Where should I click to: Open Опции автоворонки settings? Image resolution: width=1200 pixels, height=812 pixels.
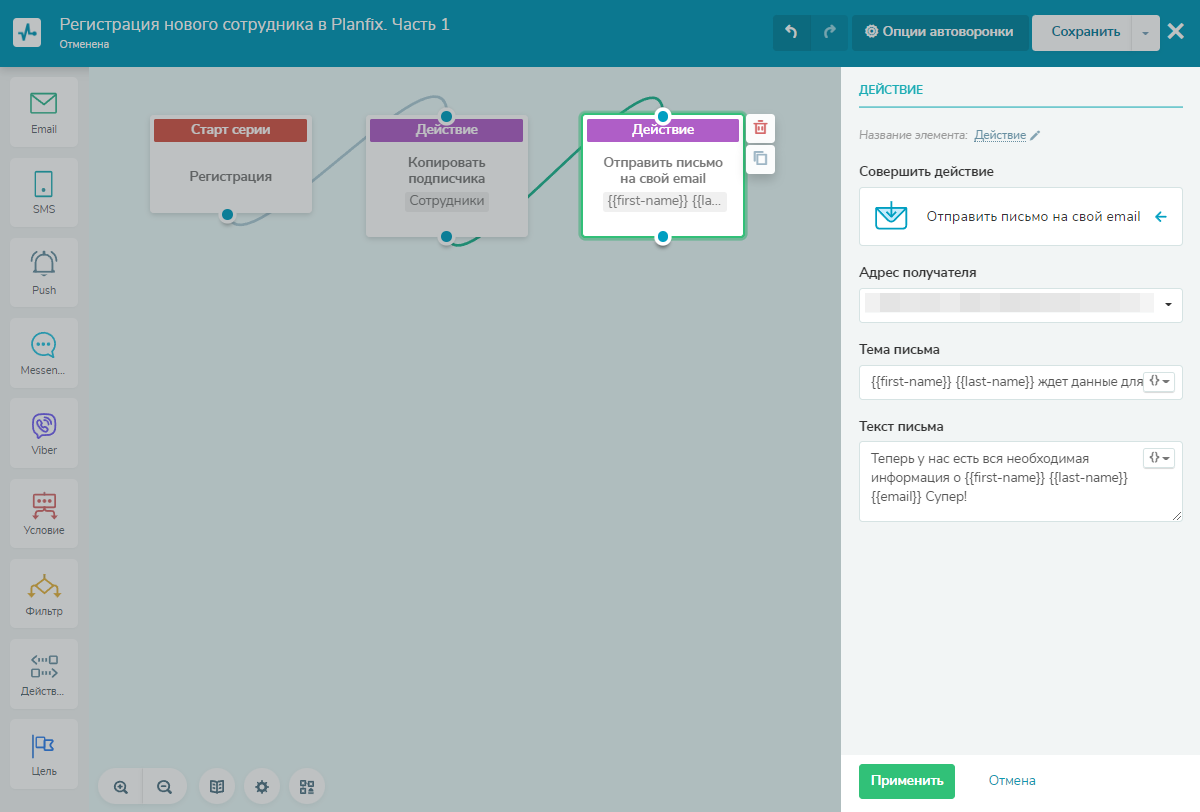[939, 32]
